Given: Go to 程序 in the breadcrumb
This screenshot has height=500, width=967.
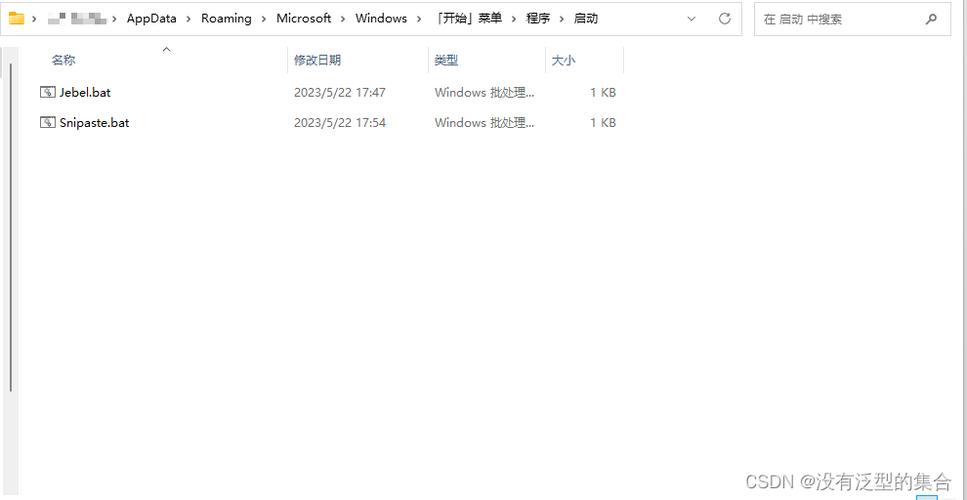Looking at the screenshot, I should click(x=537, y=18).
